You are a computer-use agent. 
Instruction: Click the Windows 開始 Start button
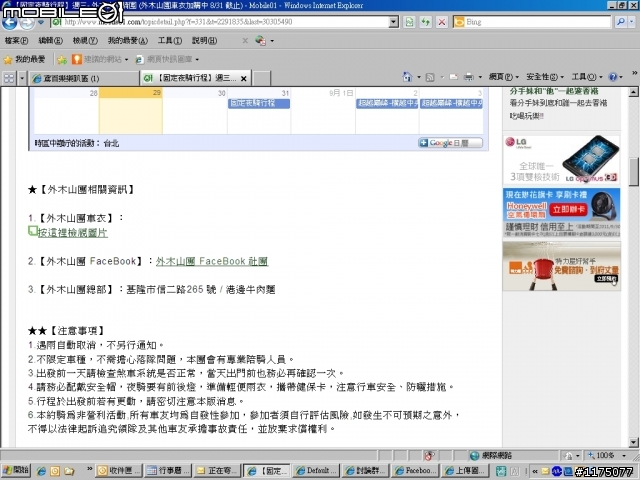[18, 469]
